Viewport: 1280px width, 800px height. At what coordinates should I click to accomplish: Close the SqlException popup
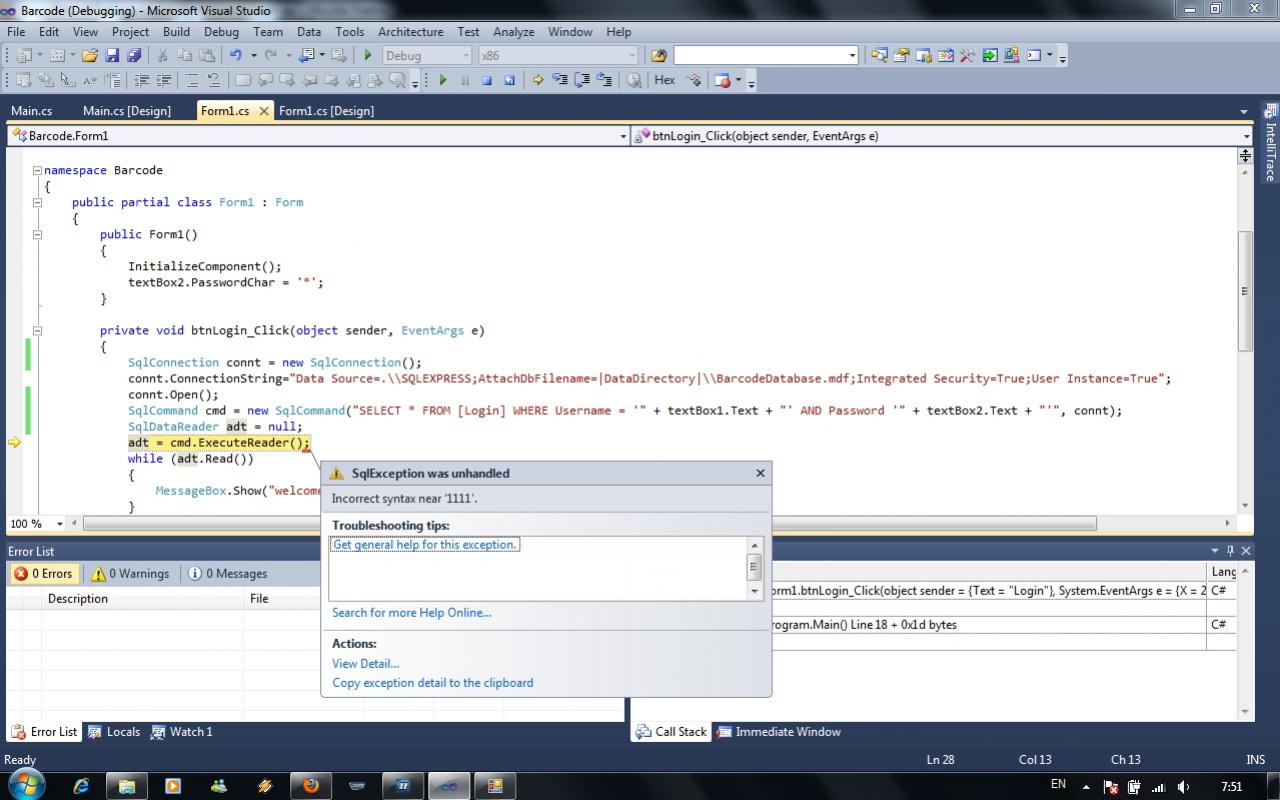click(760, 473)
